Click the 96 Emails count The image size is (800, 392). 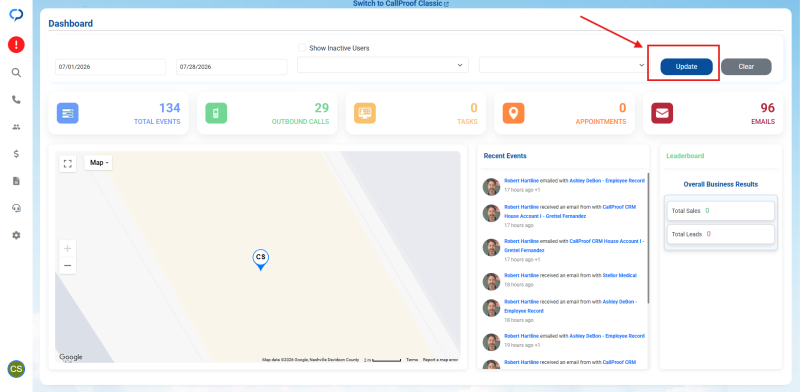click(767, 108)
